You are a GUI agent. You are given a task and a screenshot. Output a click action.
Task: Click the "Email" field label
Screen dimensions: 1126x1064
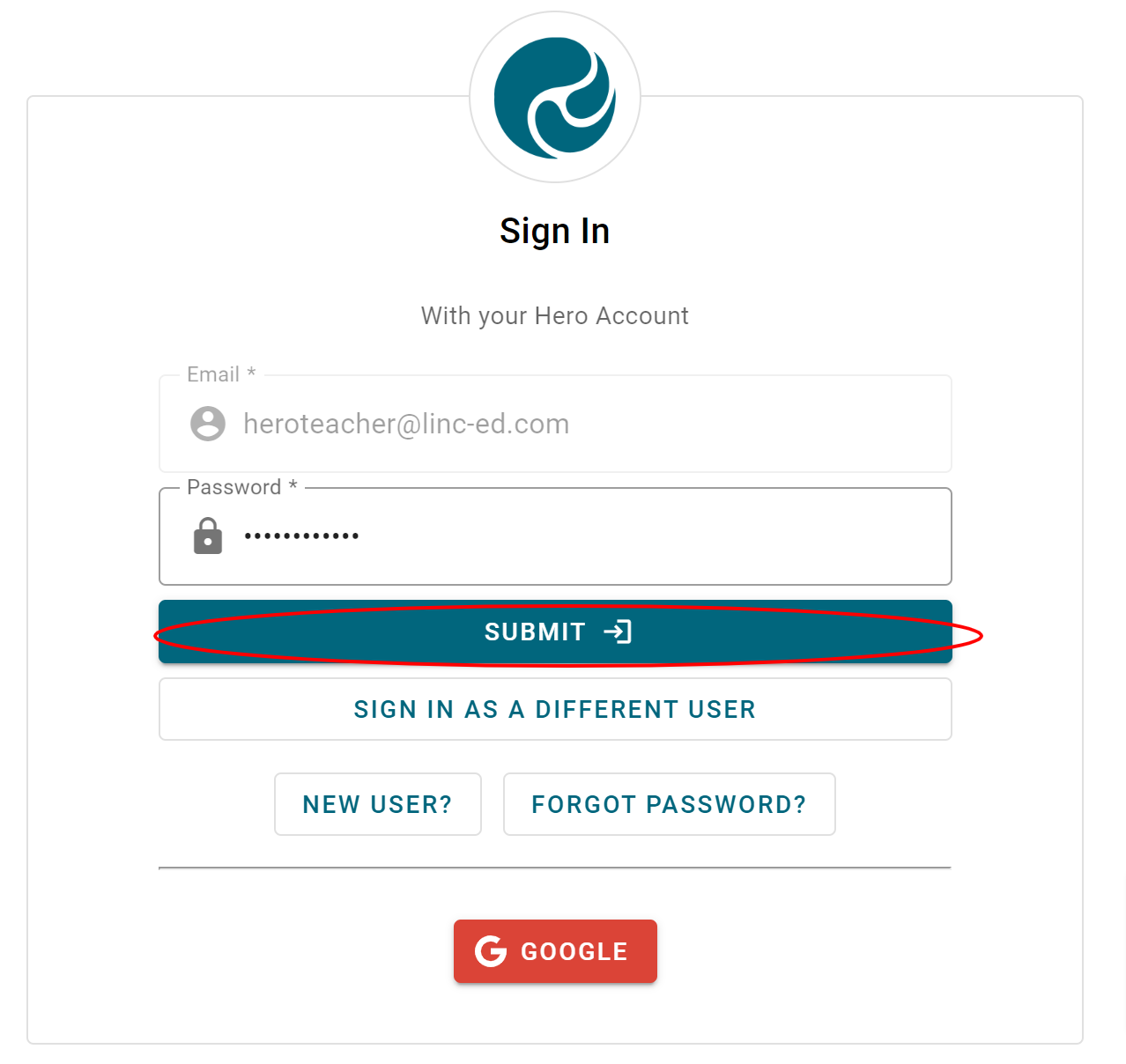point(213,374)
